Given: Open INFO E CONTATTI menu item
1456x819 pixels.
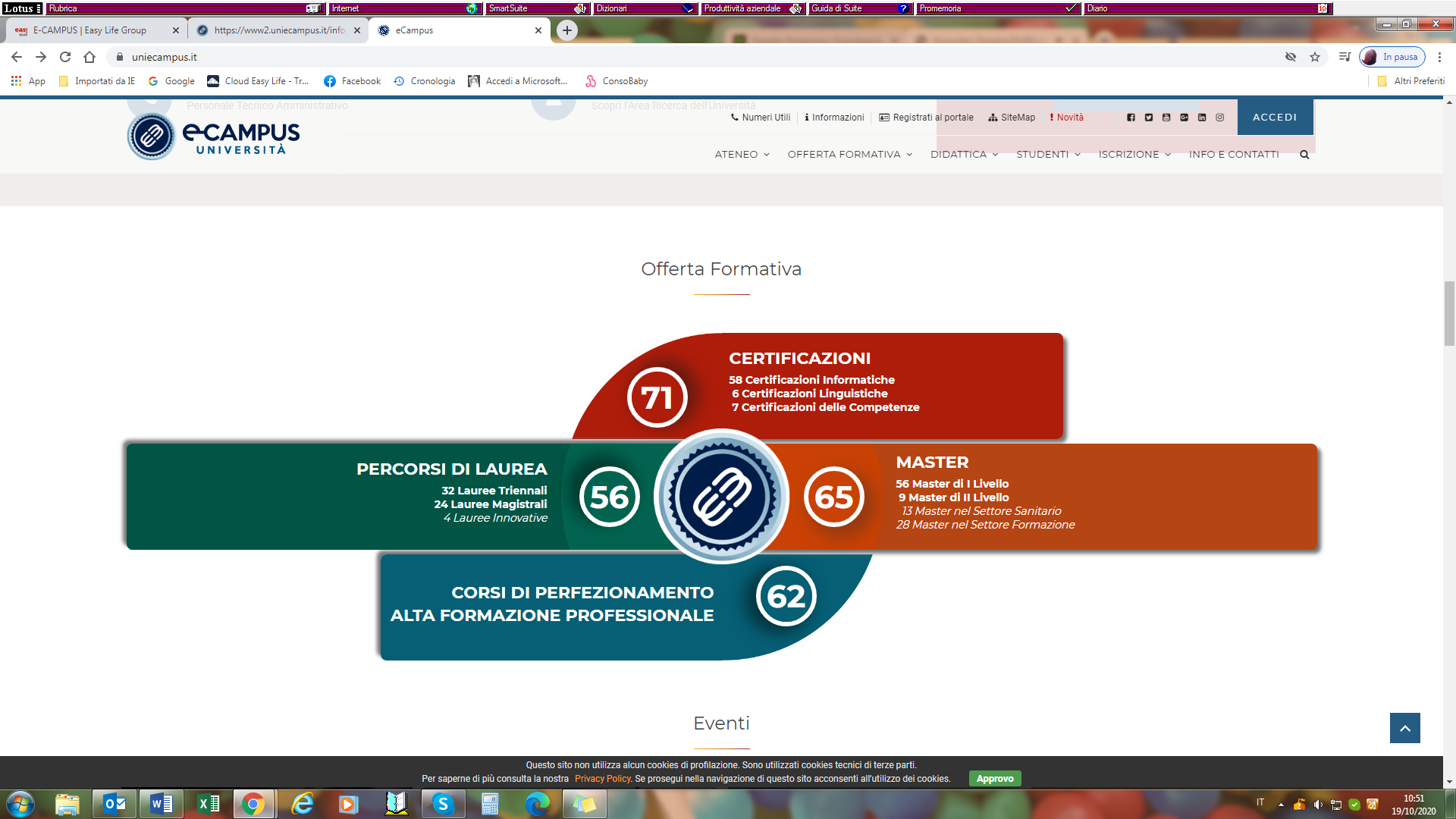Looking at the screenshot, I should pos(1234,155).
